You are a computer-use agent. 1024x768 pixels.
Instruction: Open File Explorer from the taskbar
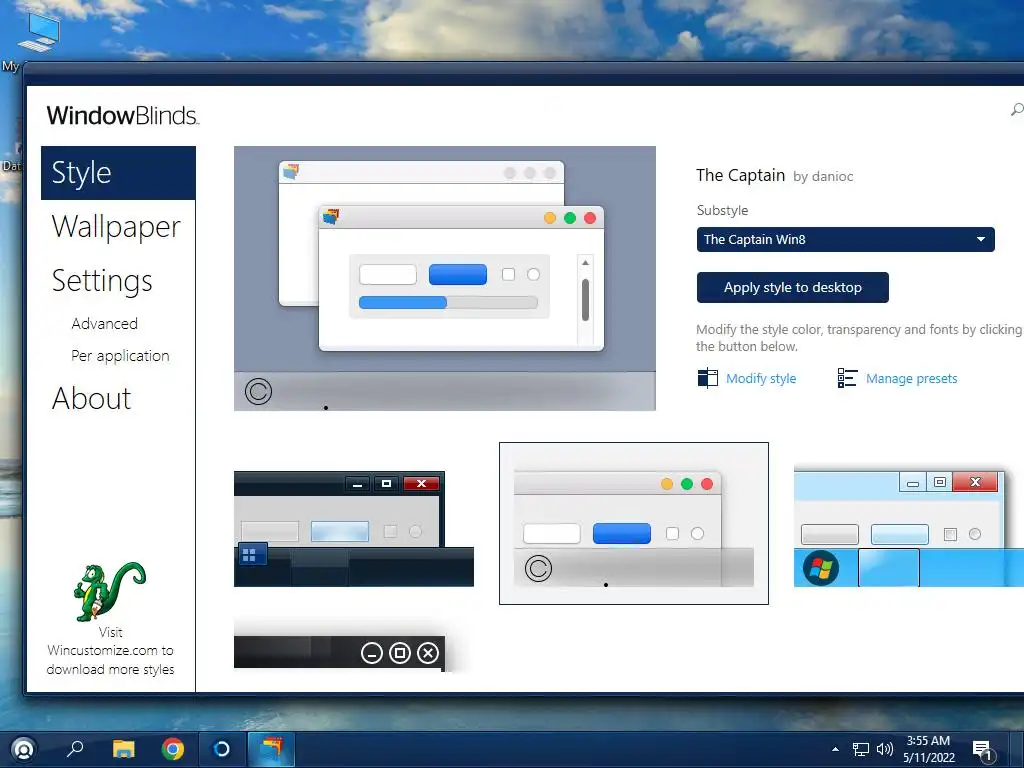123,748
